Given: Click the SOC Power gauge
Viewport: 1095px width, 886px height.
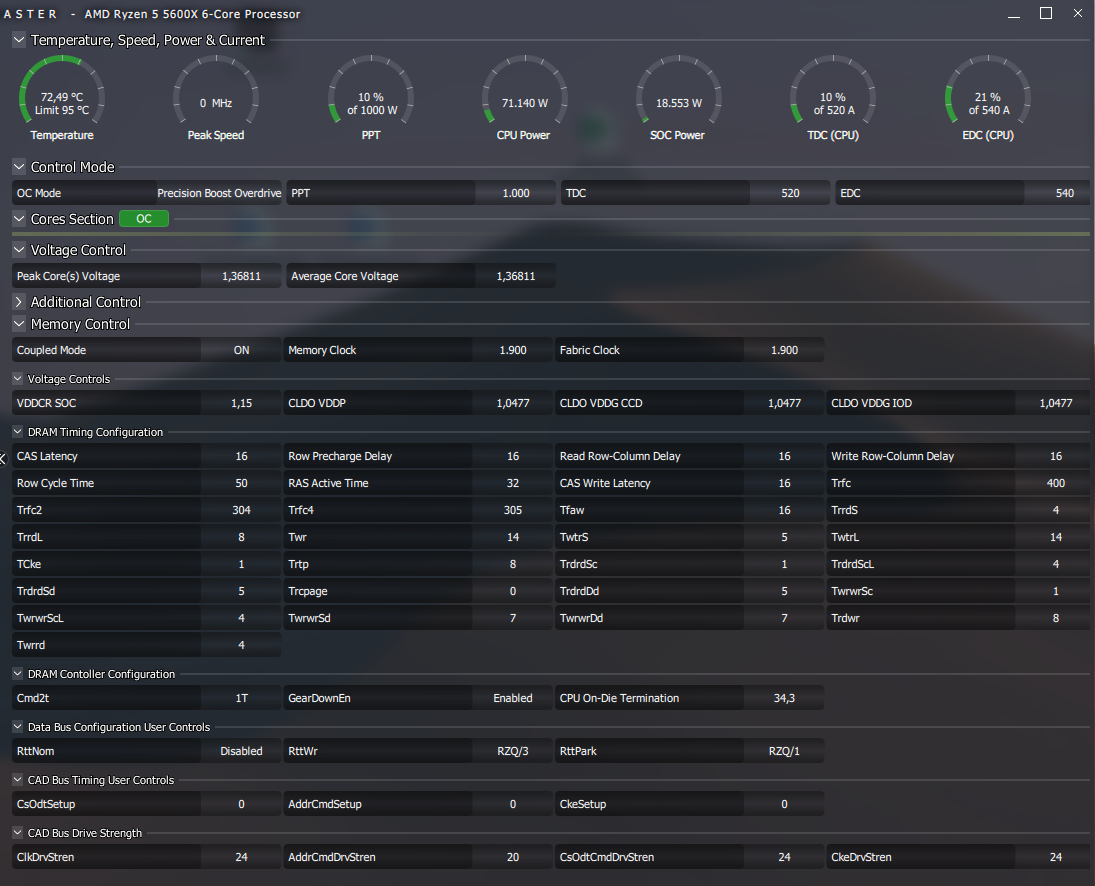Looking at the screenshot, I should coord(678,98).
